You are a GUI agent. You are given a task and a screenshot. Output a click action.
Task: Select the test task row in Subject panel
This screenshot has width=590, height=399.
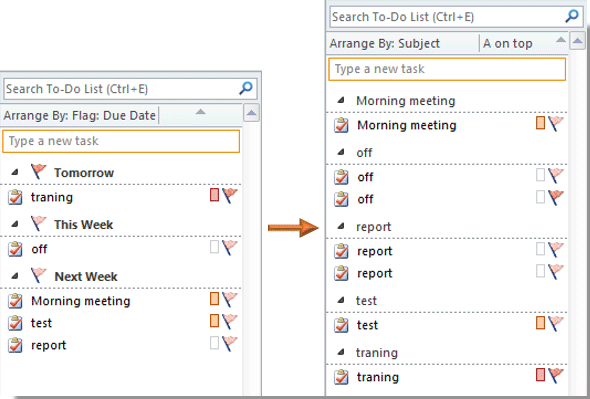[447, 325]
